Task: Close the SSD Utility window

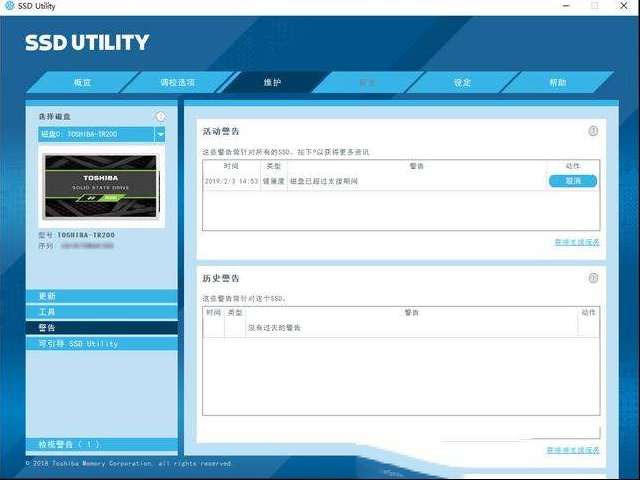Action: point(624,6)
